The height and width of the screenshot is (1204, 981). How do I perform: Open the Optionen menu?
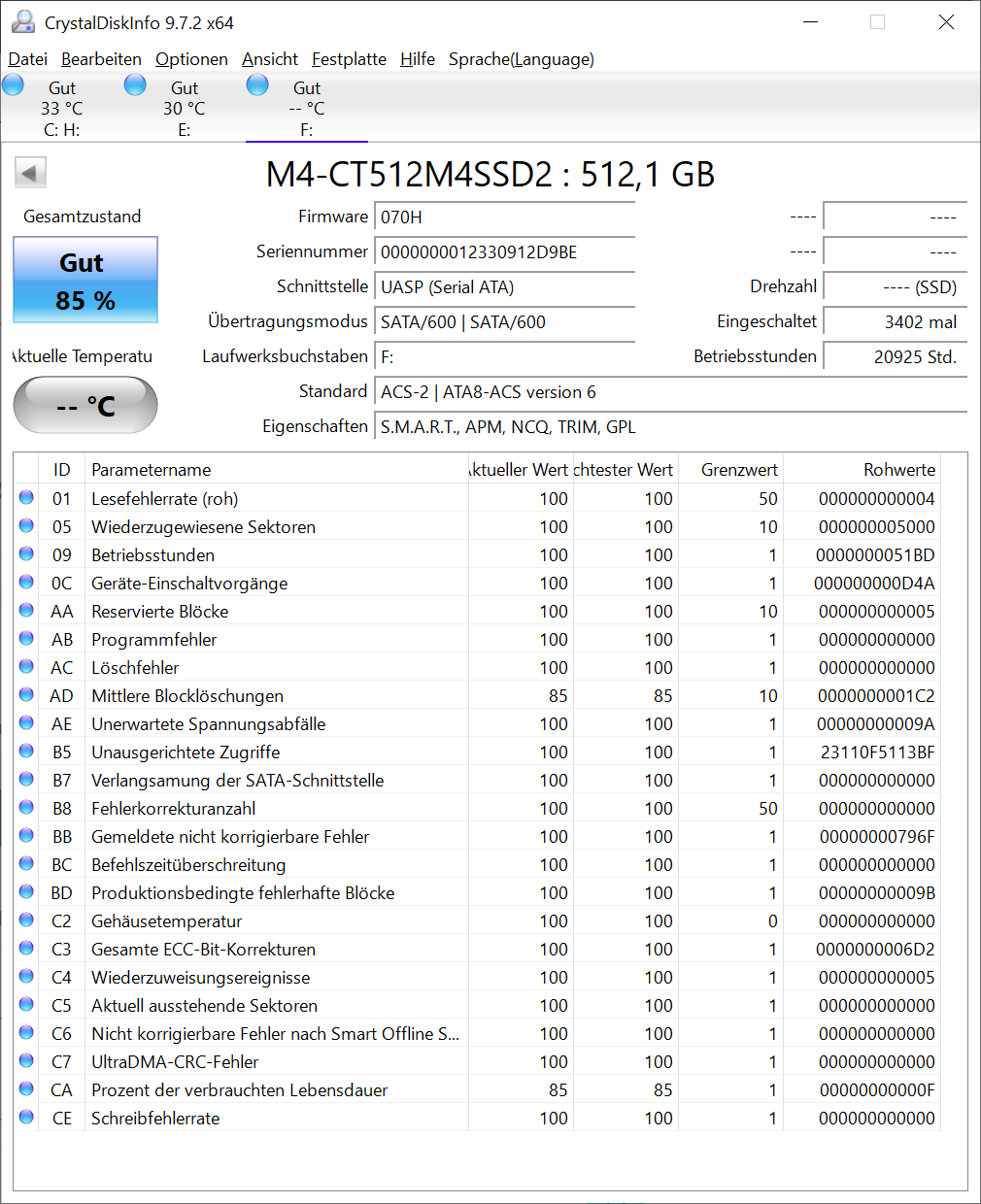[191, 59]
